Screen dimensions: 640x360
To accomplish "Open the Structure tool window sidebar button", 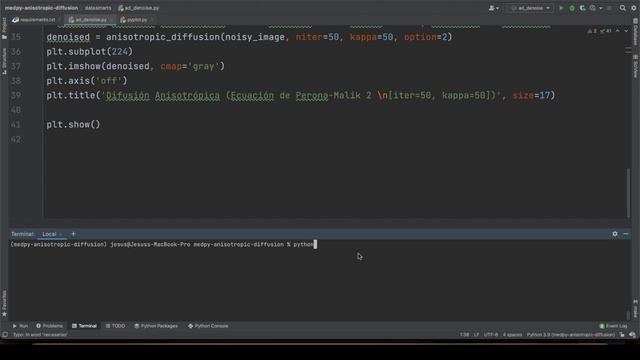I will (x=4, y=61).
